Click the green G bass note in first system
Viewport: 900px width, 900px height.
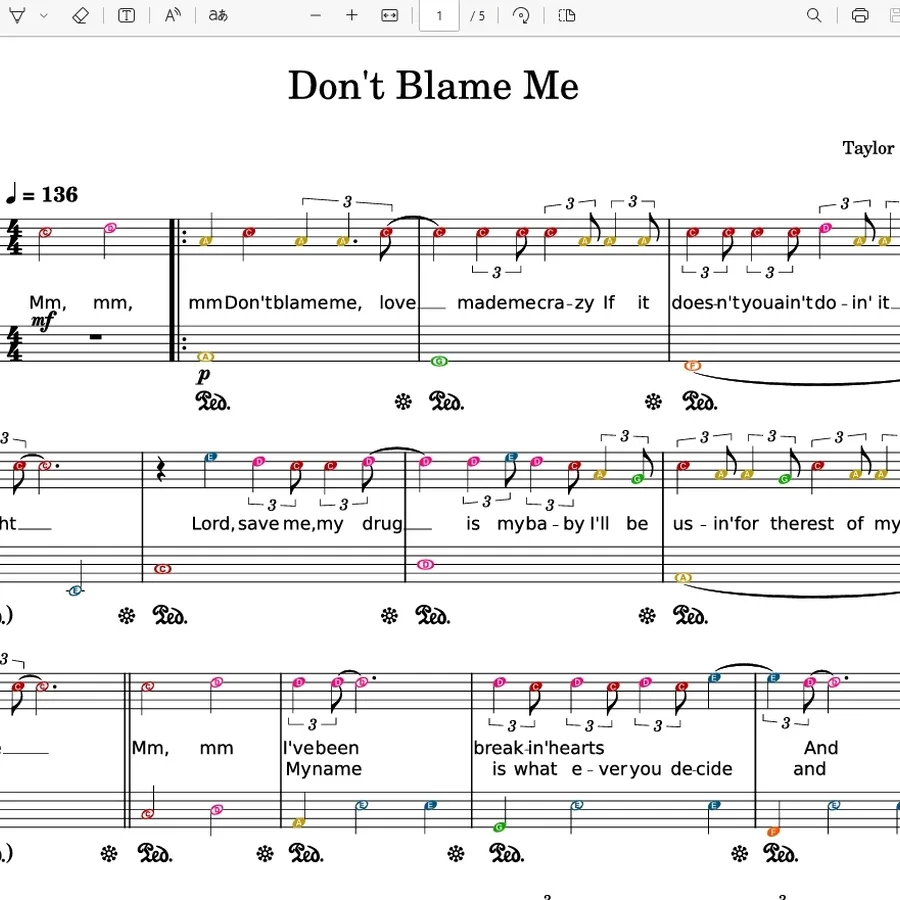pos(439,361)
